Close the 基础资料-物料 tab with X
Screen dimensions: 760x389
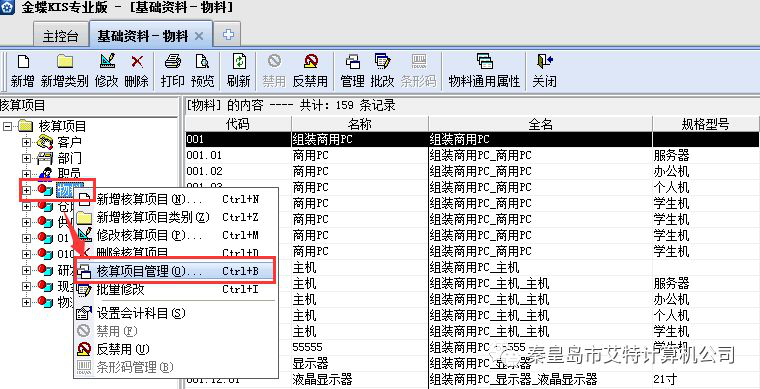tap(199, 36)
